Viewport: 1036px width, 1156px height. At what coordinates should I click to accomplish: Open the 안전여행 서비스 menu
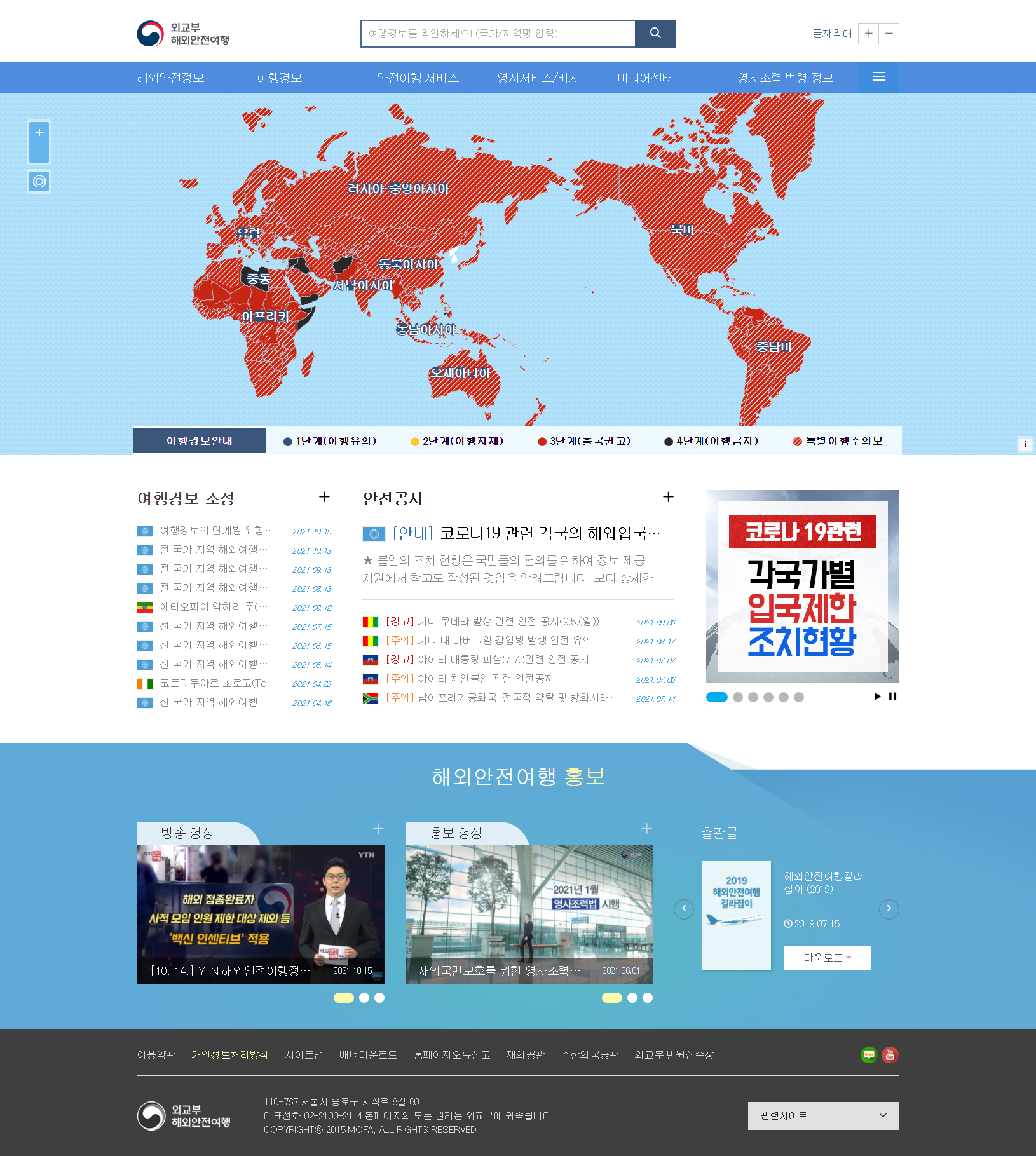coord(418,78)
